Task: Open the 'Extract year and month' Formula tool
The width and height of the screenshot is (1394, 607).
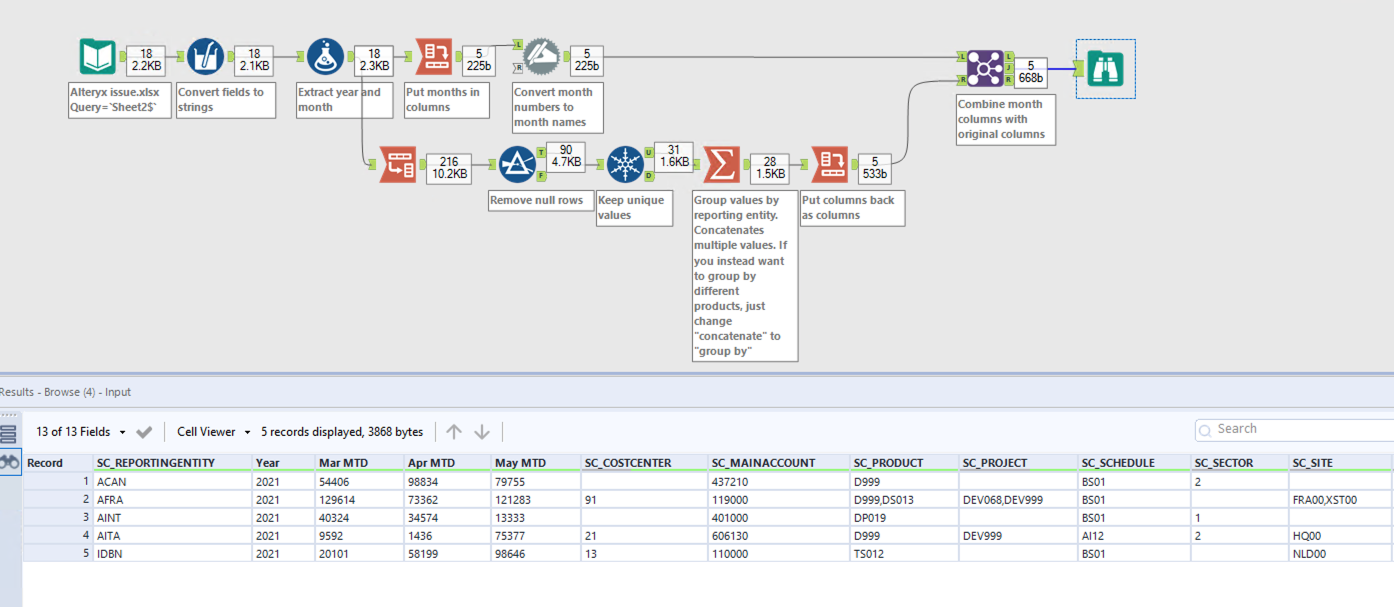Action: point(322,57)
